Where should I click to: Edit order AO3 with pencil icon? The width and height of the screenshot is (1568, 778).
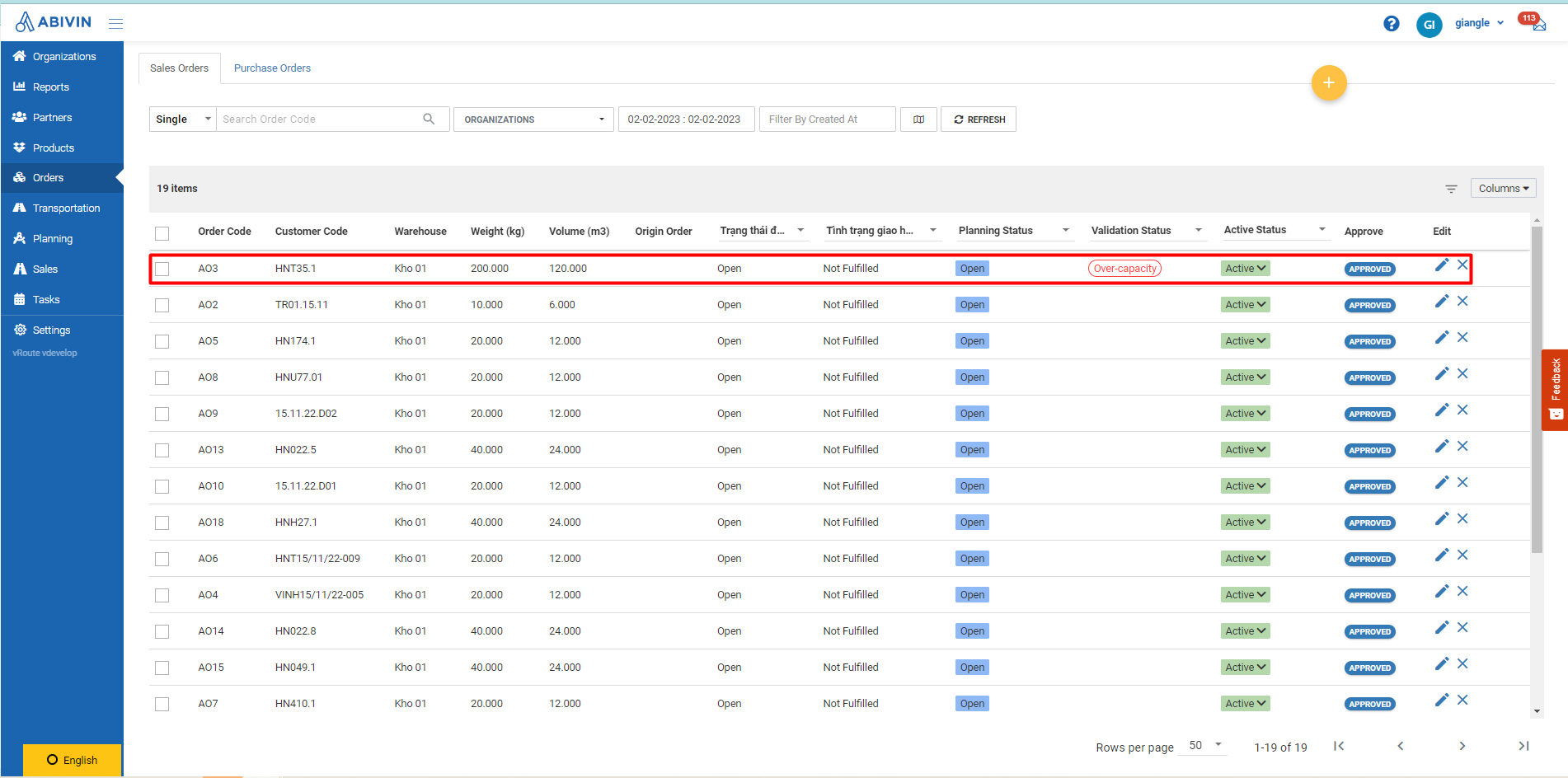1441,265
